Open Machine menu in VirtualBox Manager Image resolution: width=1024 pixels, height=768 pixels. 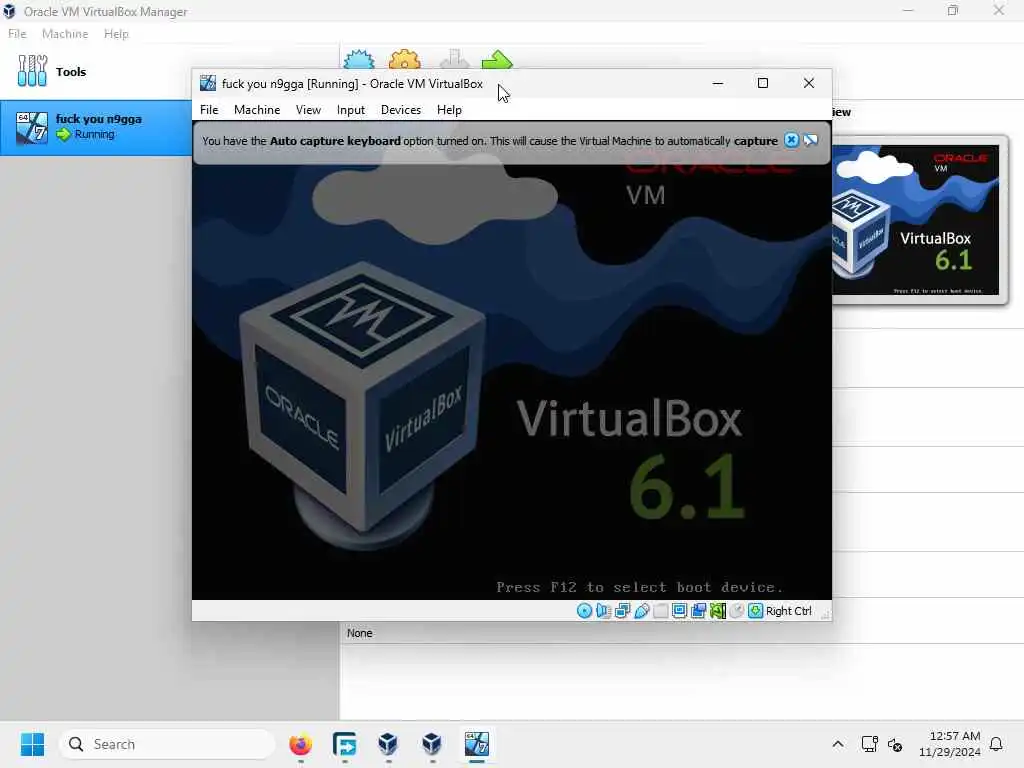click(65, 34)
